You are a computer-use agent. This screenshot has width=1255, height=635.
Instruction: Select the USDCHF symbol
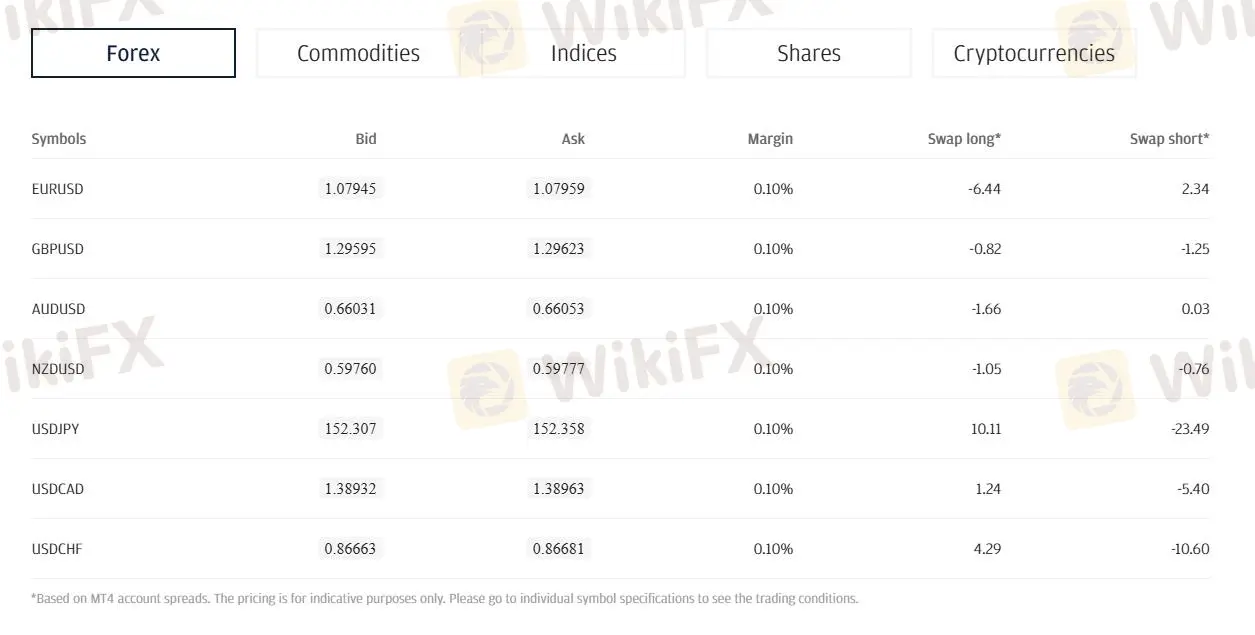57,549
